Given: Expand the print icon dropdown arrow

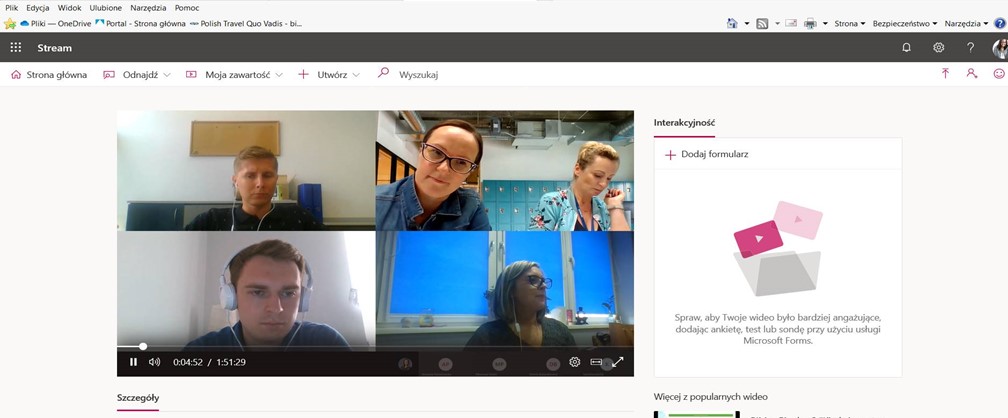Looking at the screenshot, I should coord(825,24).
